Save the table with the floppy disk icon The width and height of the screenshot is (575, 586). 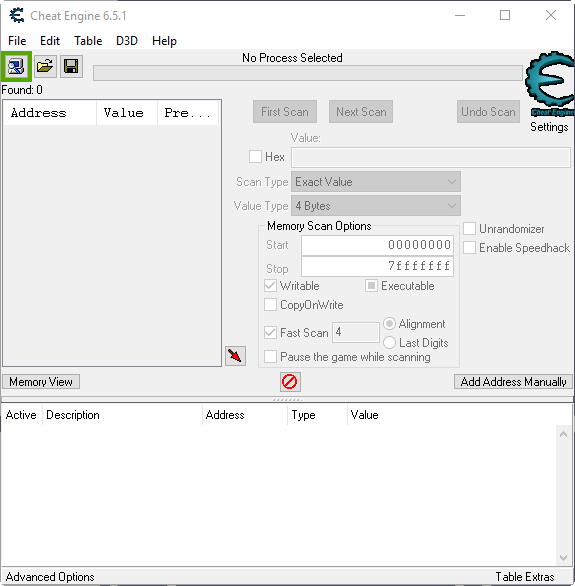(71, 67)
